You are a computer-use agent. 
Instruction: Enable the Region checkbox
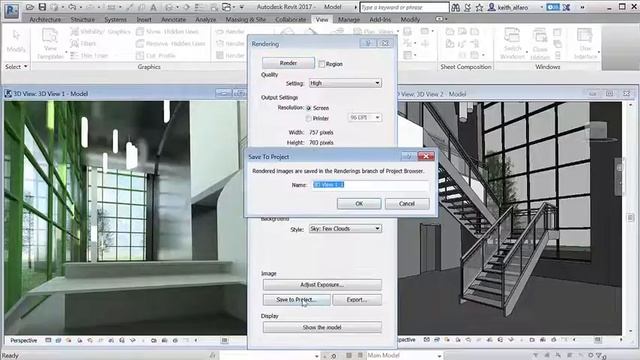322,64
